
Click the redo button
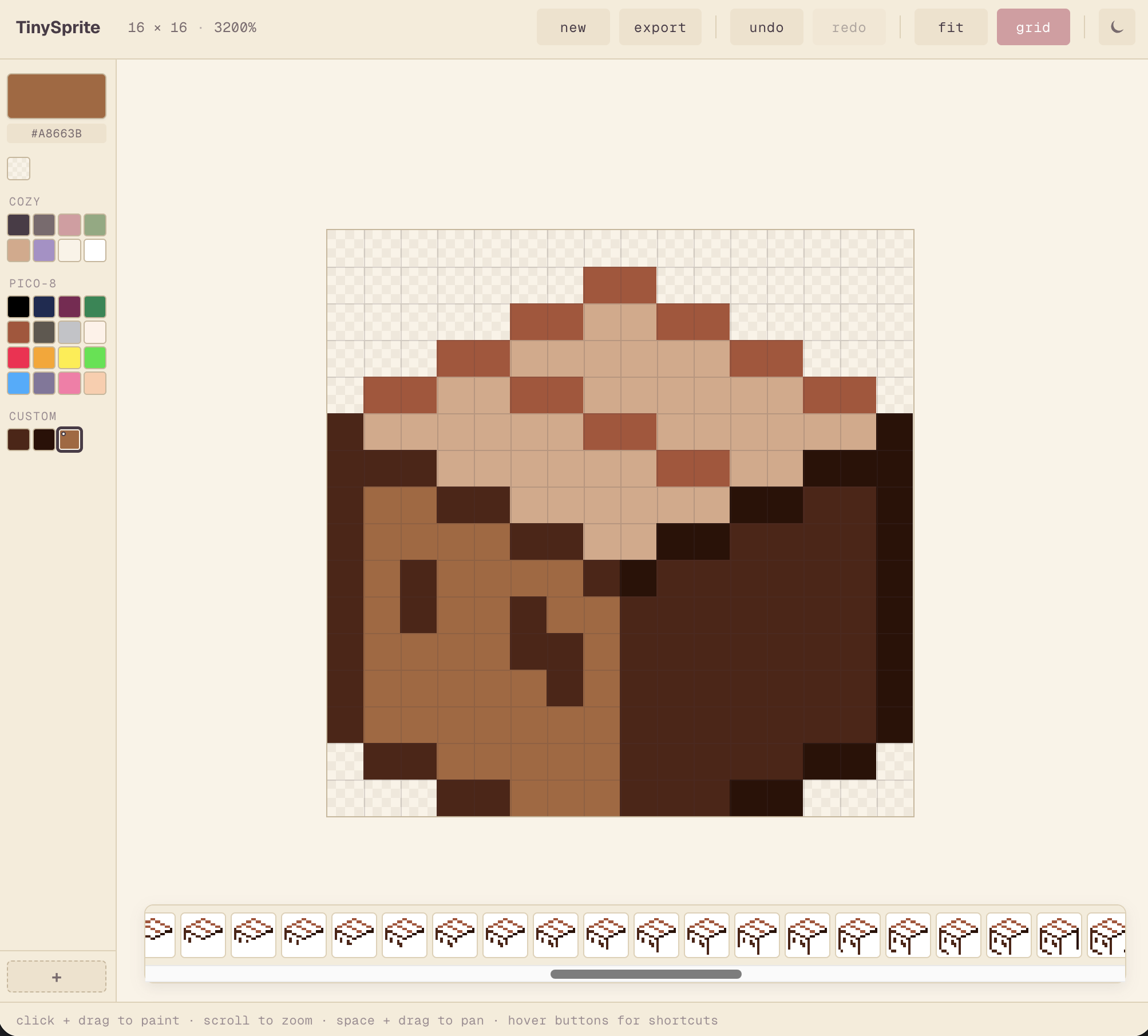click(849, 27)
